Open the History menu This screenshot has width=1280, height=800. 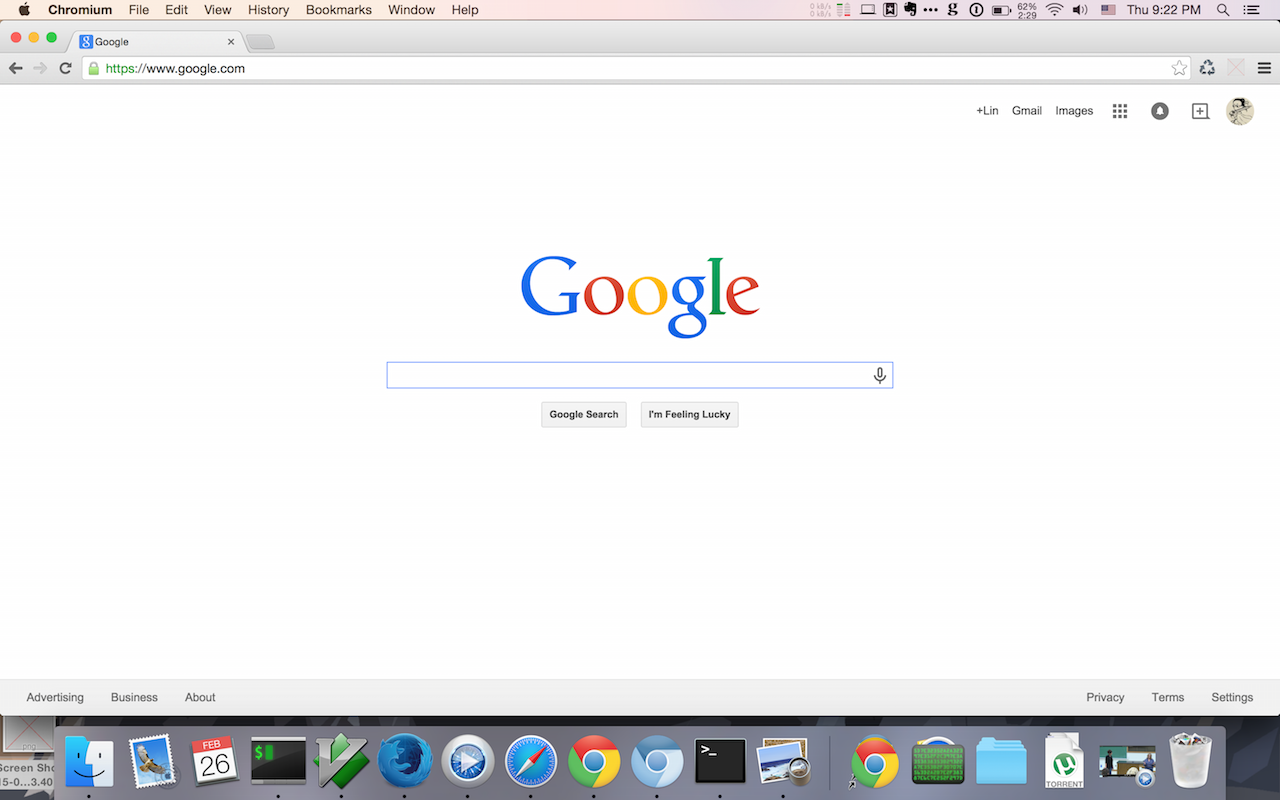269,10
